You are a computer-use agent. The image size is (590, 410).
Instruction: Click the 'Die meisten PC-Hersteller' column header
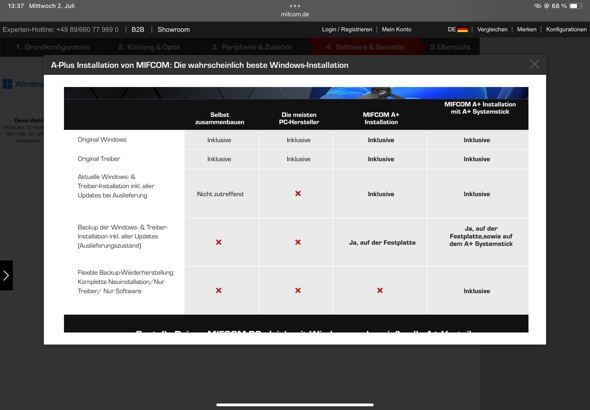click(299, 118)
